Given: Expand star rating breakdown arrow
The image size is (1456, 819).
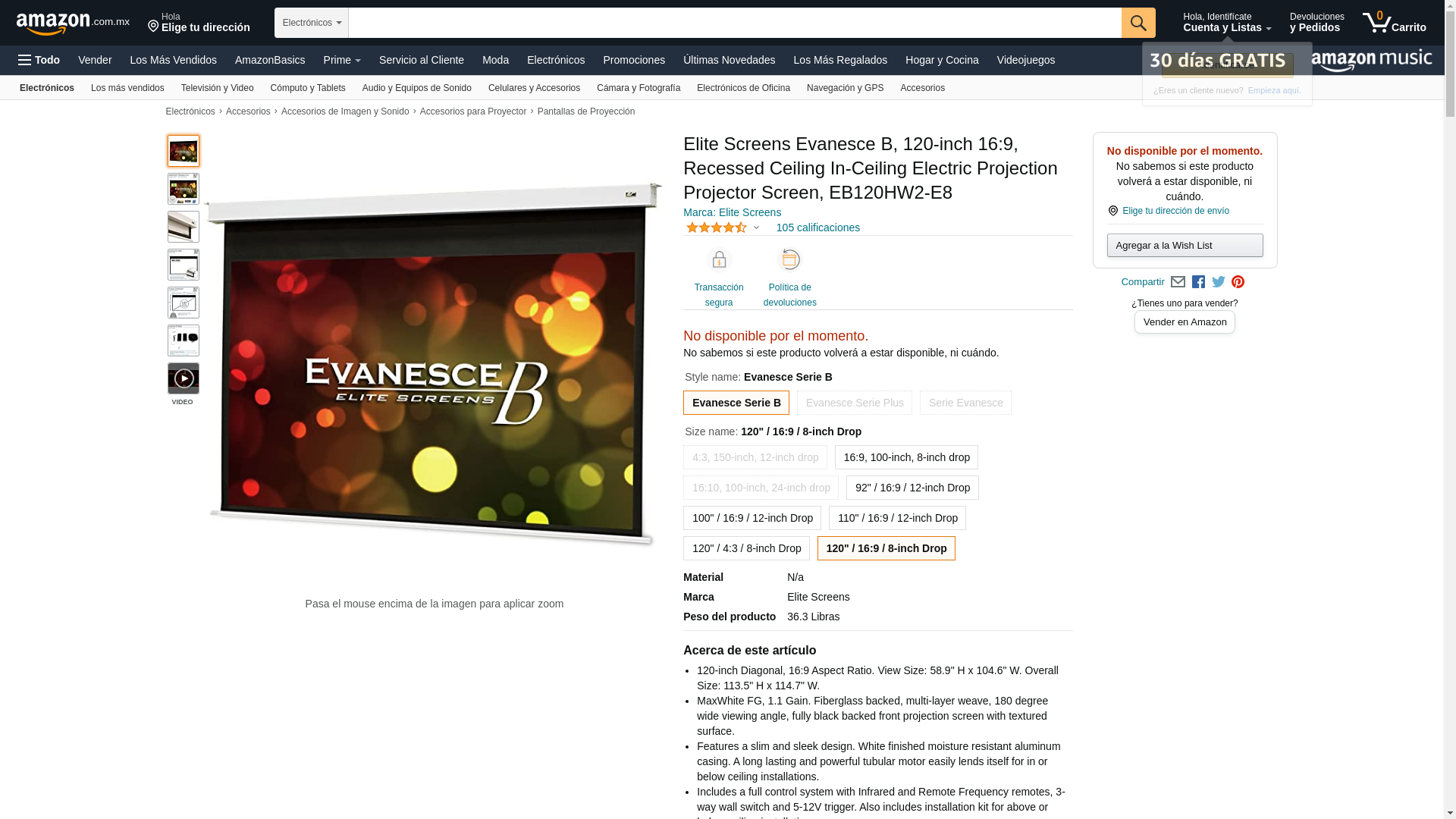Looking at the screenshot, I should click(x=756, y=227).
